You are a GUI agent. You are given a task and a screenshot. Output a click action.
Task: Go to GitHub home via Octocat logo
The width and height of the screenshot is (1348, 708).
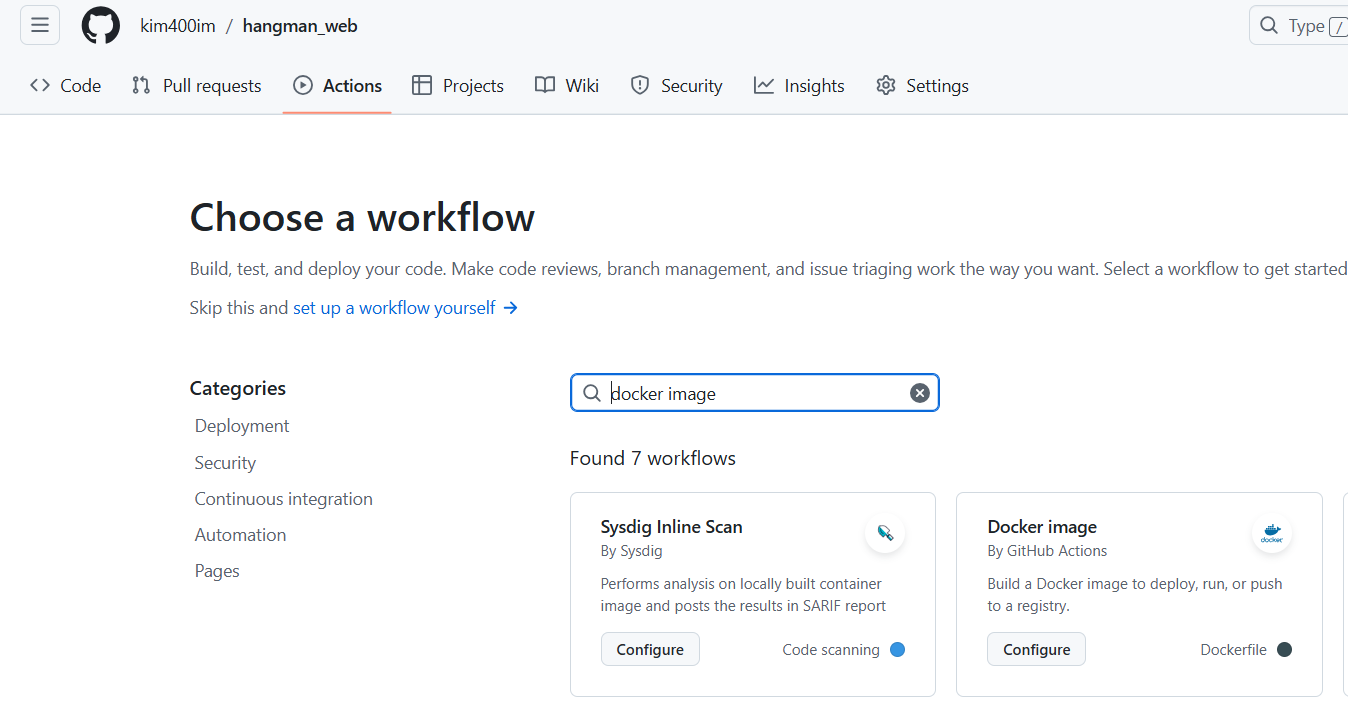pyautogui.click(x=101, y=25)
